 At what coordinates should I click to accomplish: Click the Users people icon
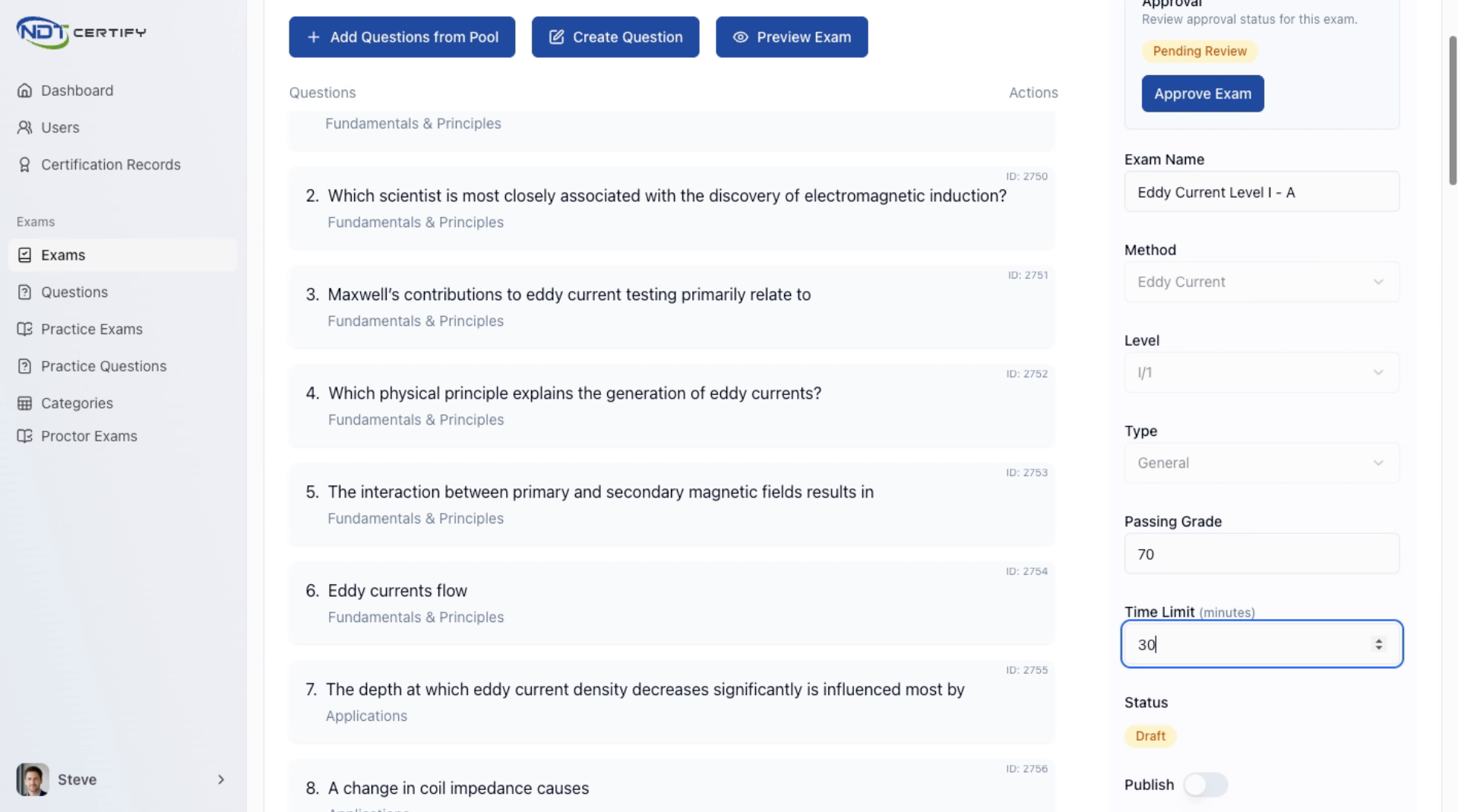click(24, 128)
